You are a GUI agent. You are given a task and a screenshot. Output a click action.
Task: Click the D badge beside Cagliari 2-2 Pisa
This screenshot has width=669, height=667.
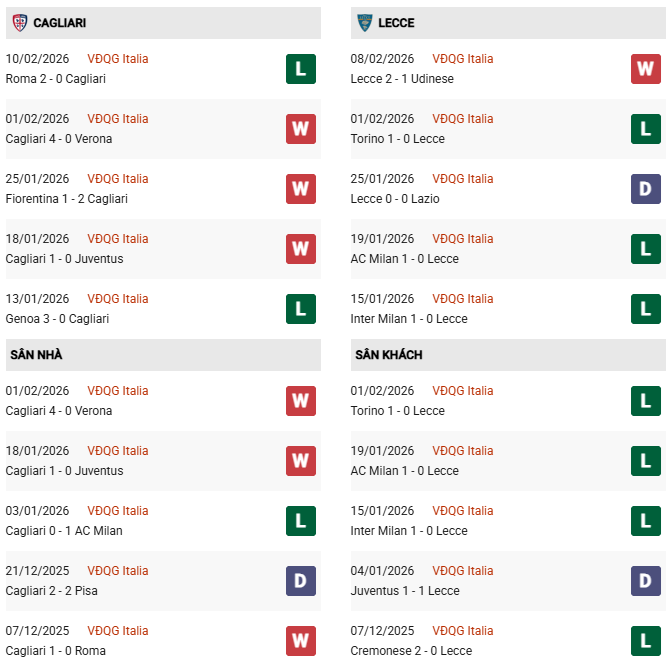pyautogui.click(x=301, y=581)
